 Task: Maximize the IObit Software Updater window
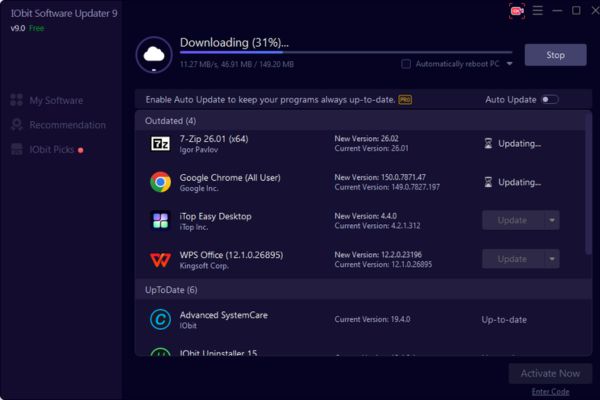(x=576, y=11)
